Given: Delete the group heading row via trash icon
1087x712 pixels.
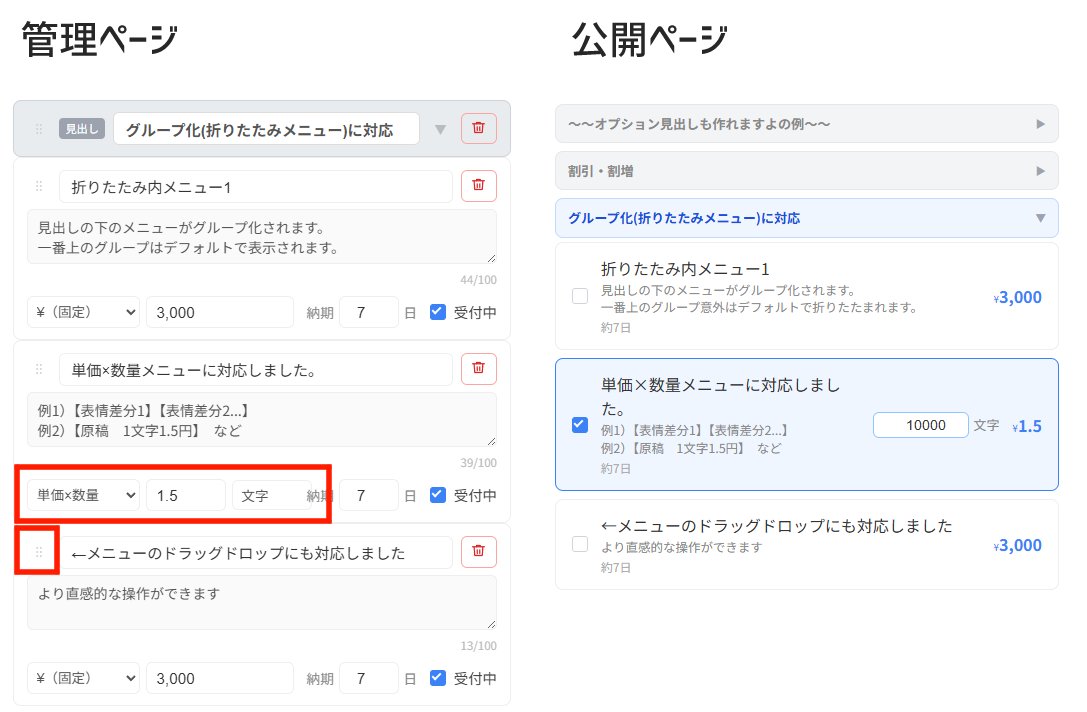Looking at the screenshot, I should click(x=478, y=128).
